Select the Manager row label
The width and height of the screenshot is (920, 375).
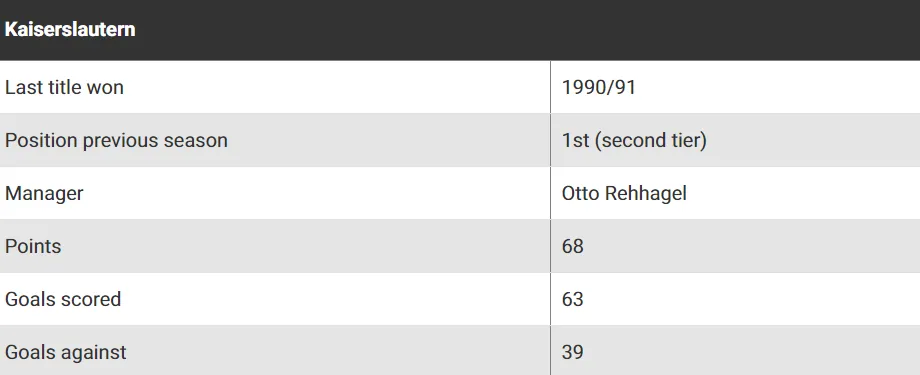(44, 194)
